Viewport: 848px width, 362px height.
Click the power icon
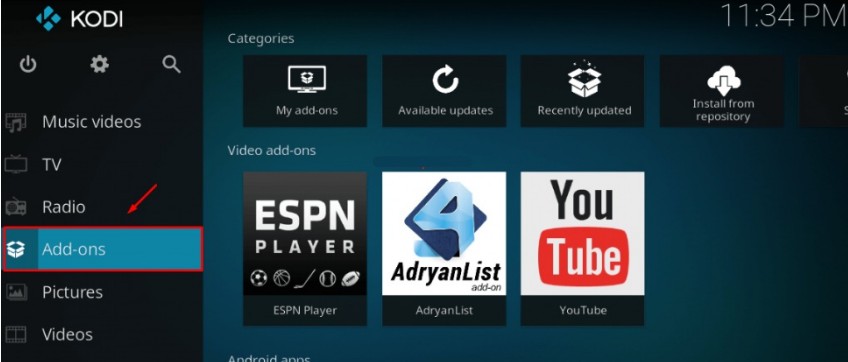[x=28, y=65]
